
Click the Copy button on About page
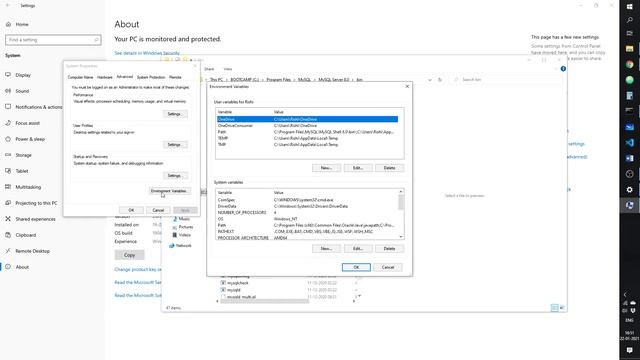pos(129,255)
